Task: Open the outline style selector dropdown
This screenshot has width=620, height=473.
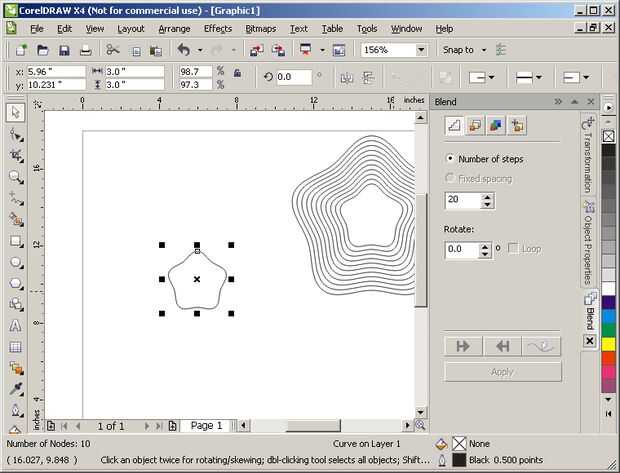Action: pos(529,77)
